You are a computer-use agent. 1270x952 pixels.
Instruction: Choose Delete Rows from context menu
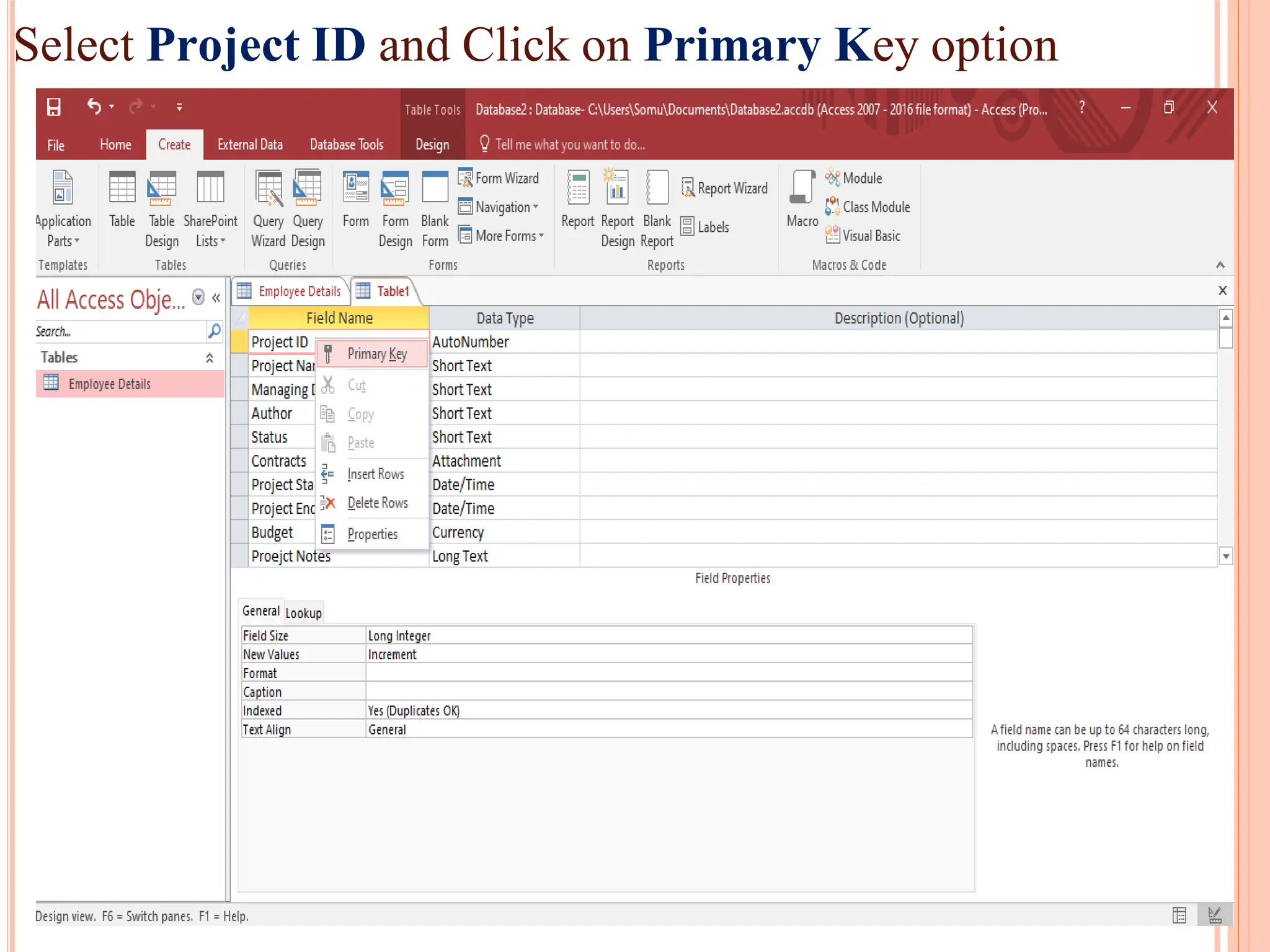click(x=372, y=503)
